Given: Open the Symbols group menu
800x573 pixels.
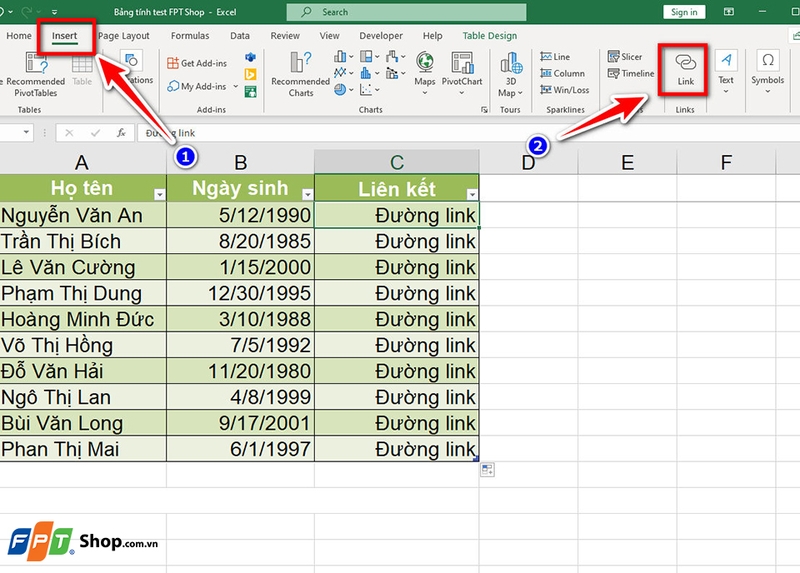Looking at the screenshot, I should click(x=767, y=73).
